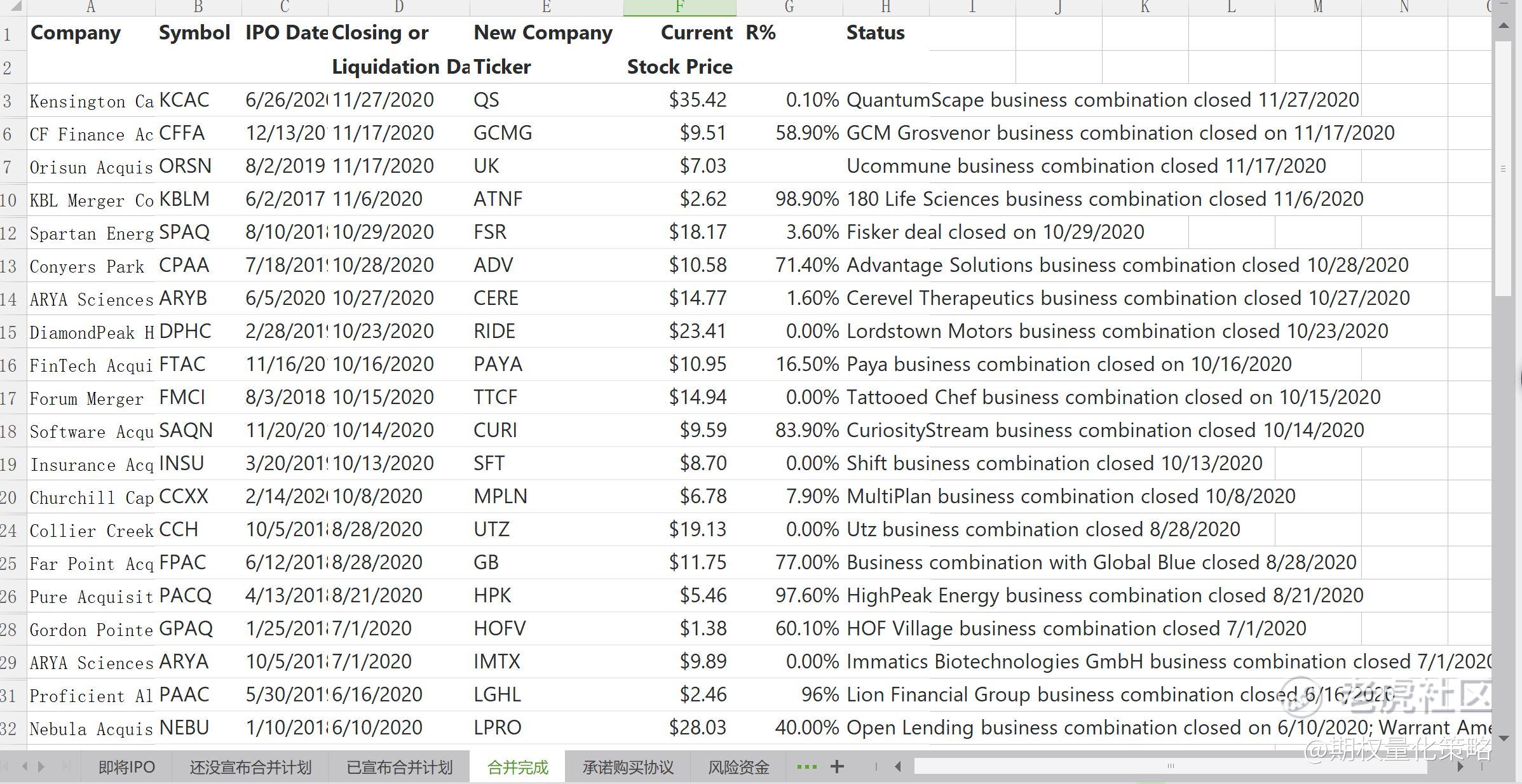
Task: Select row 32 header
Action: (x=13, y=727)
